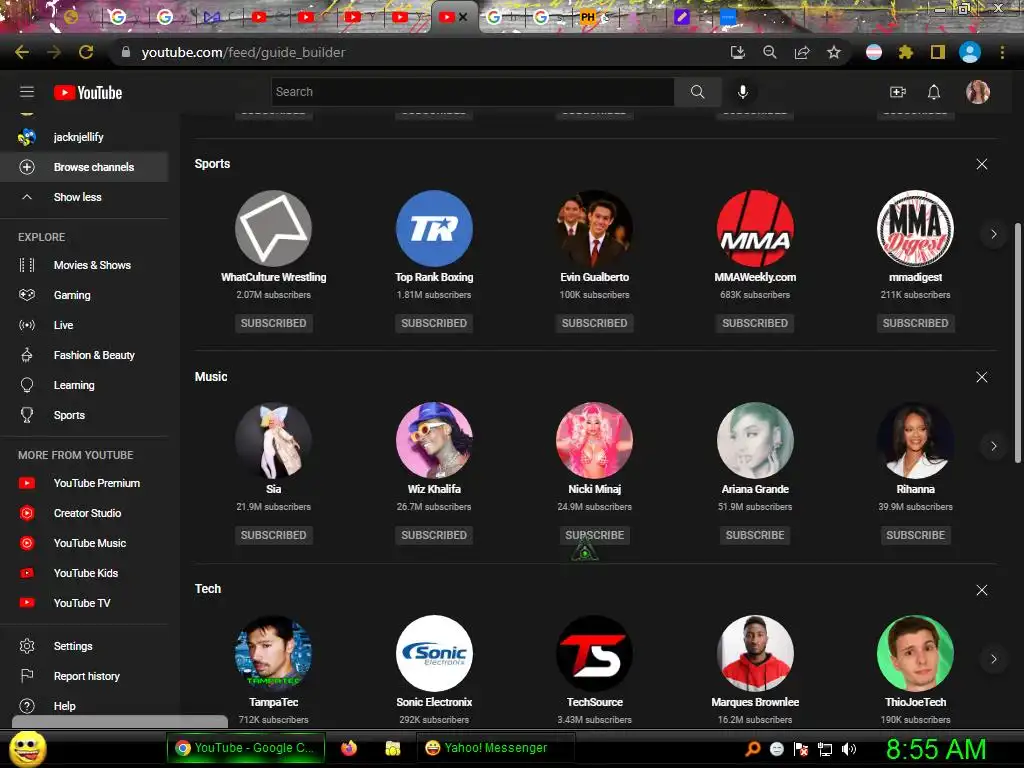Start voice search with microphone icon
Viewport: 1024px width, 768px height.
[x=743, y=92]
